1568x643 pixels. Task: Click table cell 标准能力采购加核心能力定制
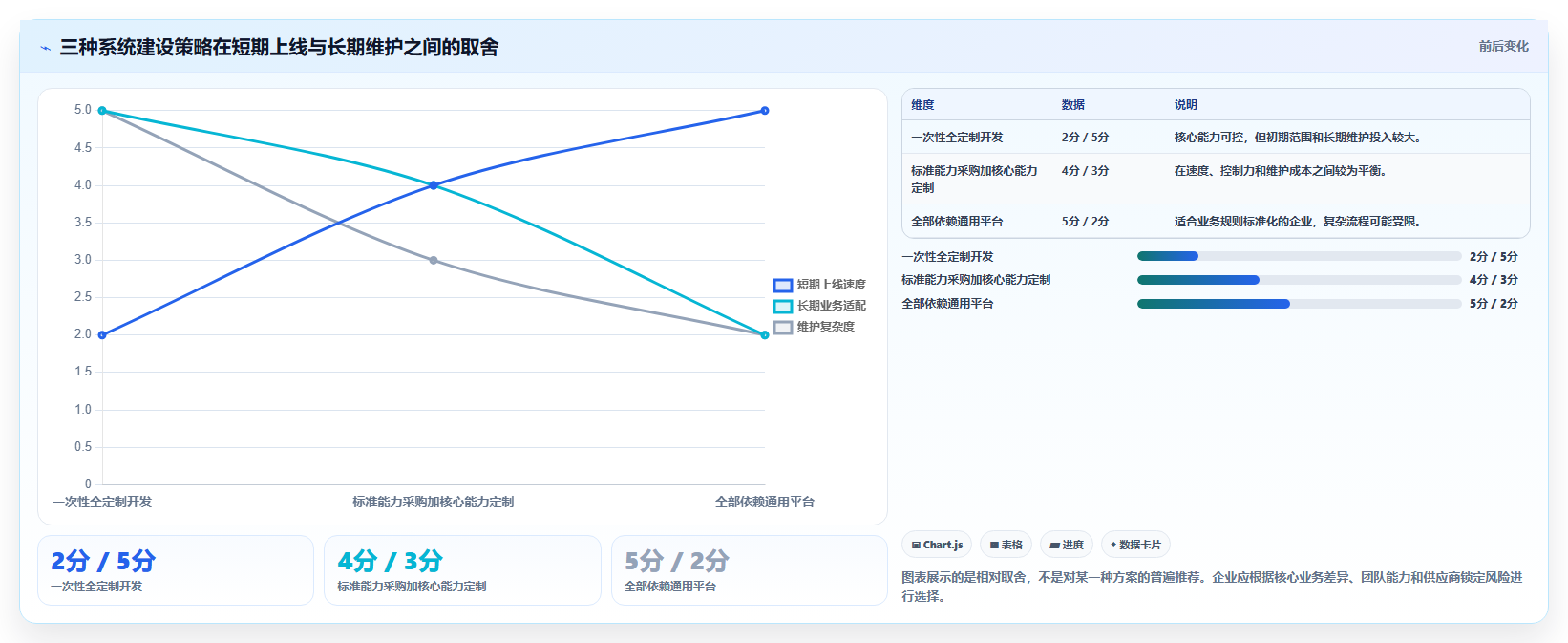pyautogui.click(x=974, y=180)
